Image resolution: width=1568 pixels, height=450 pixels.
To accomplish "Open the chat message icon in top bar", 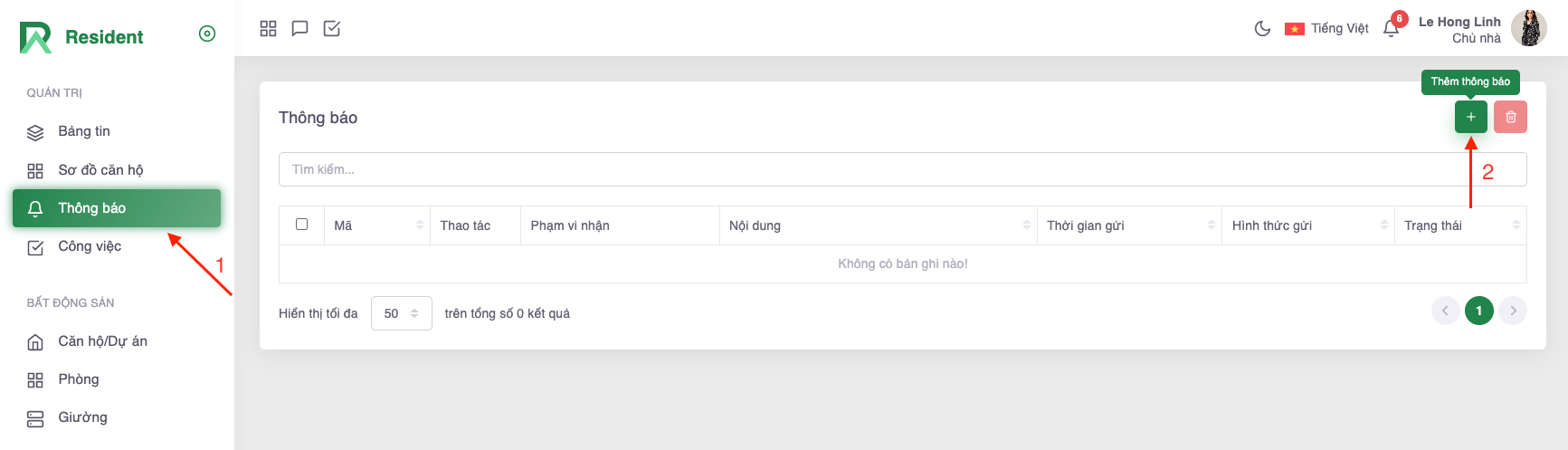I will (x=299, y=29).
